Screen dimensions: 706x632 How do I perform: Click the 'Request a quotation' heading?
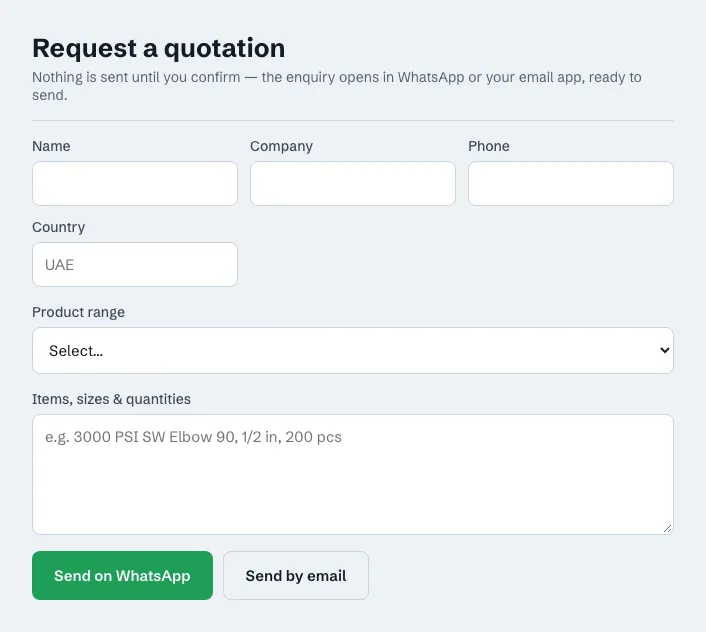[x=158, y=48]
